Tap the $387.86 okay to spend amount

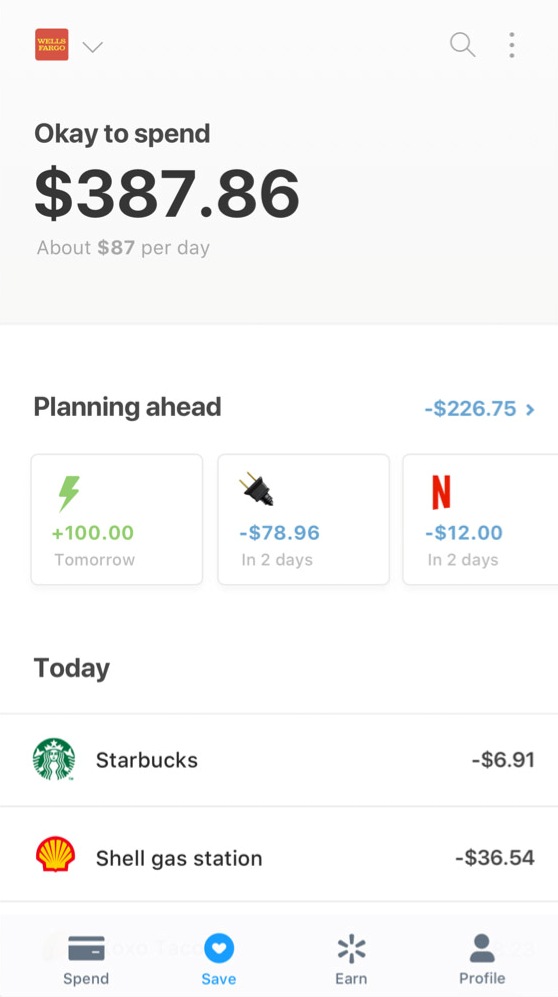[x=167, y=194]
